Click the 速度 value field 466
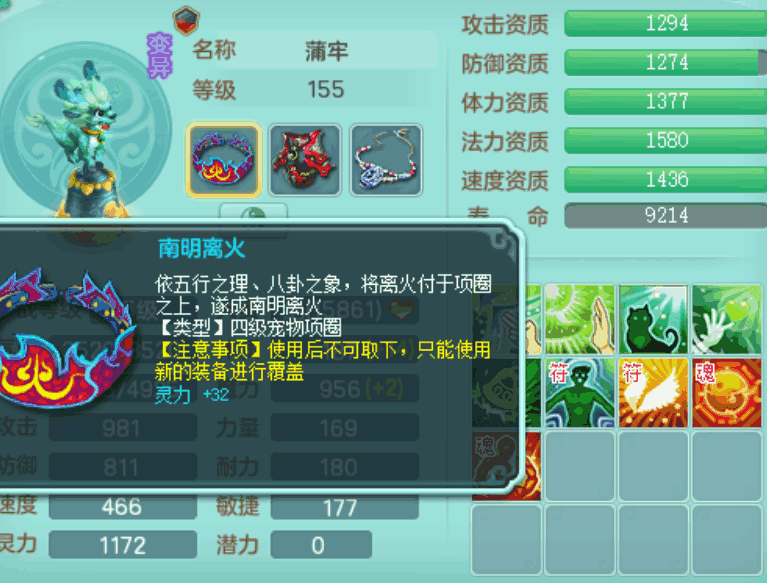Viewport: 767px width, 583px height. tap(123, 507)
